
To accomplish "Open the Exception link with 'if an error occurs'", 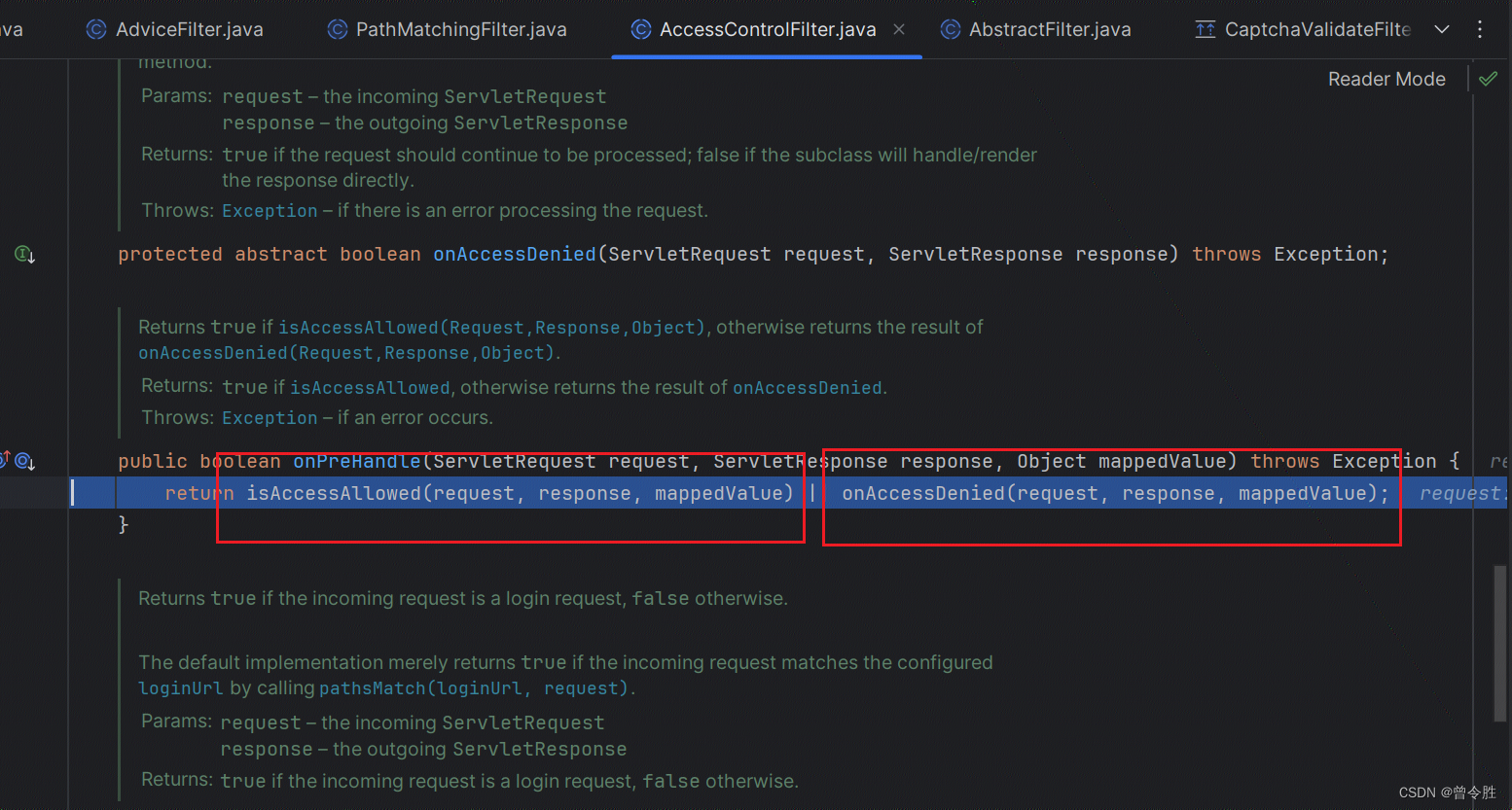I will pyautogui.click(x=270, y=418).
